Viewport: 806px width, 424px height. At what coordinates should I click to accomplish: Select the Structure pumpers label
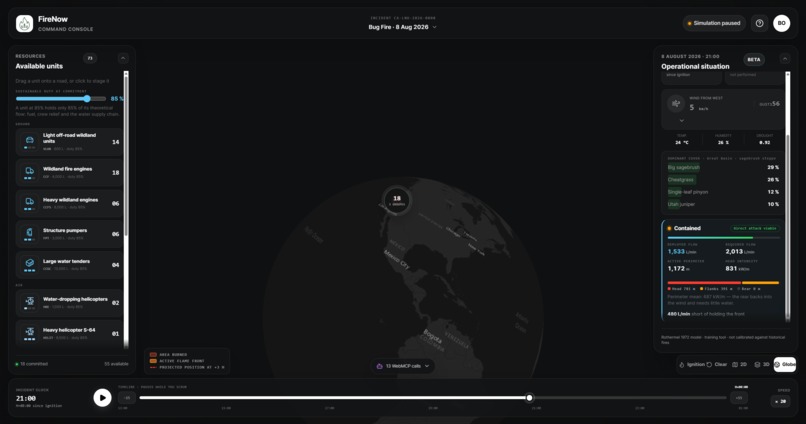point(65,230)
